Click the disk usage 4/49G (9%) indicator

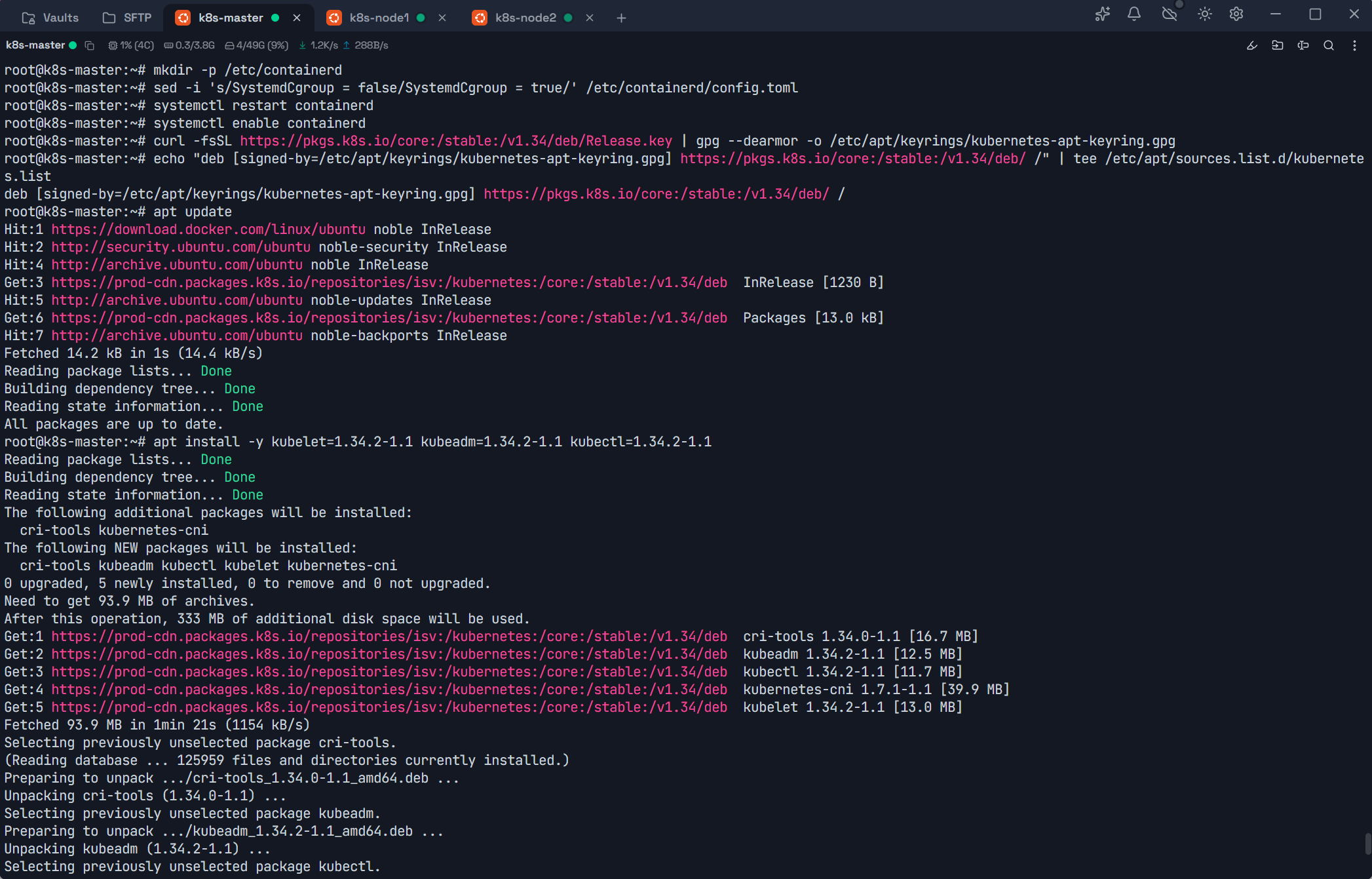point(257,45)
